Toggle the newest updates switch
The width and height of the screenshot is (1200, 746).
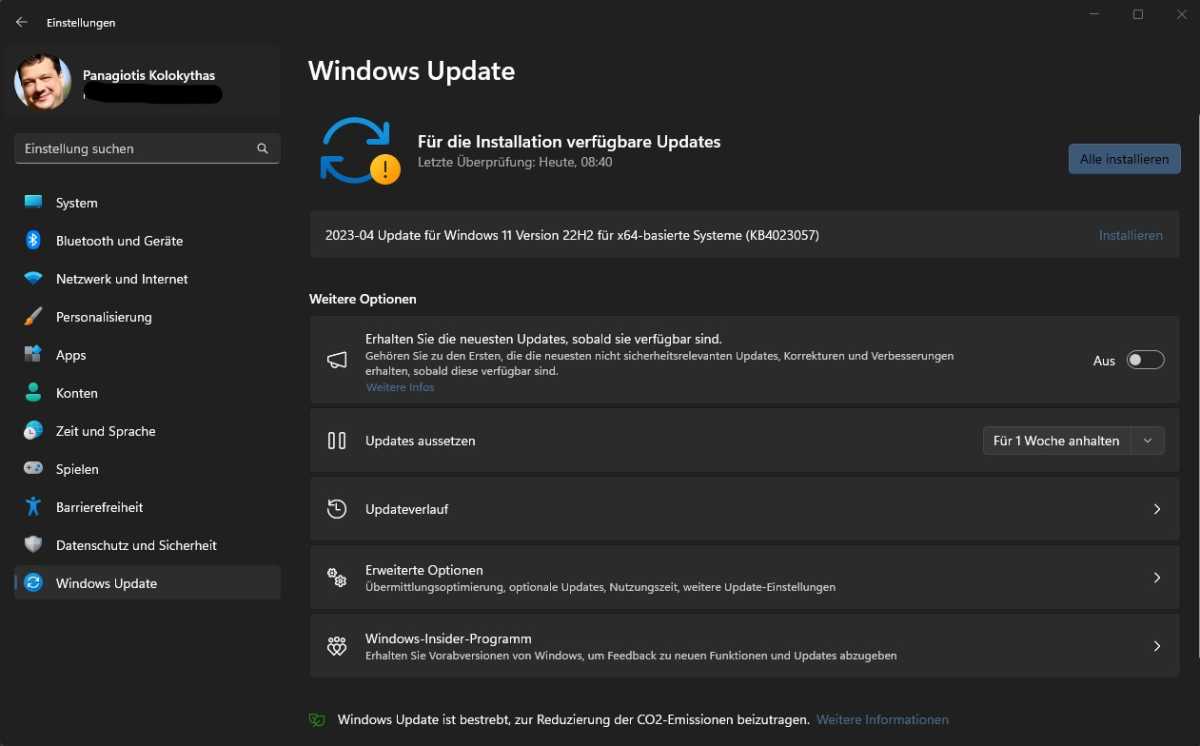pos(1145,360)
